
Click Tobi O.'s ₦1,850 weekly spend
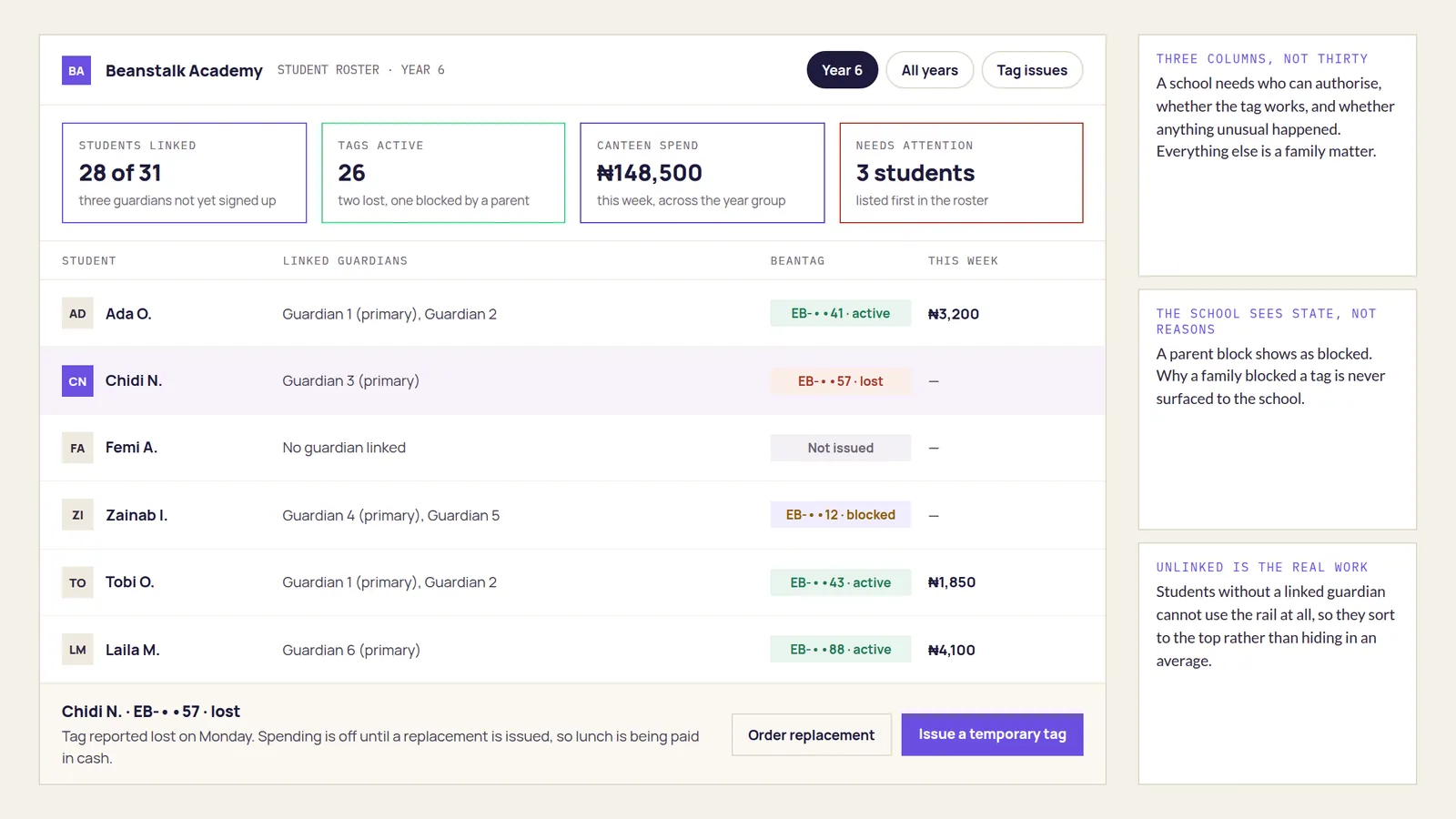pyautogui.click(x=952, y=582)
